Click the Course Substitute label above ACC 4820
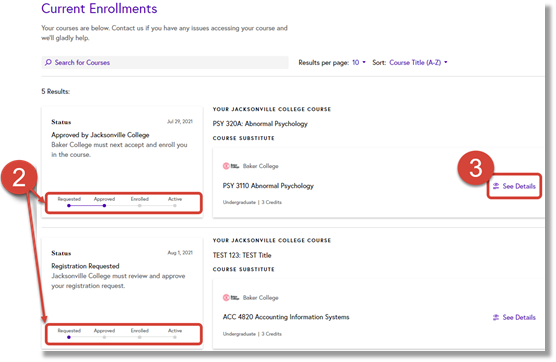 244,269
